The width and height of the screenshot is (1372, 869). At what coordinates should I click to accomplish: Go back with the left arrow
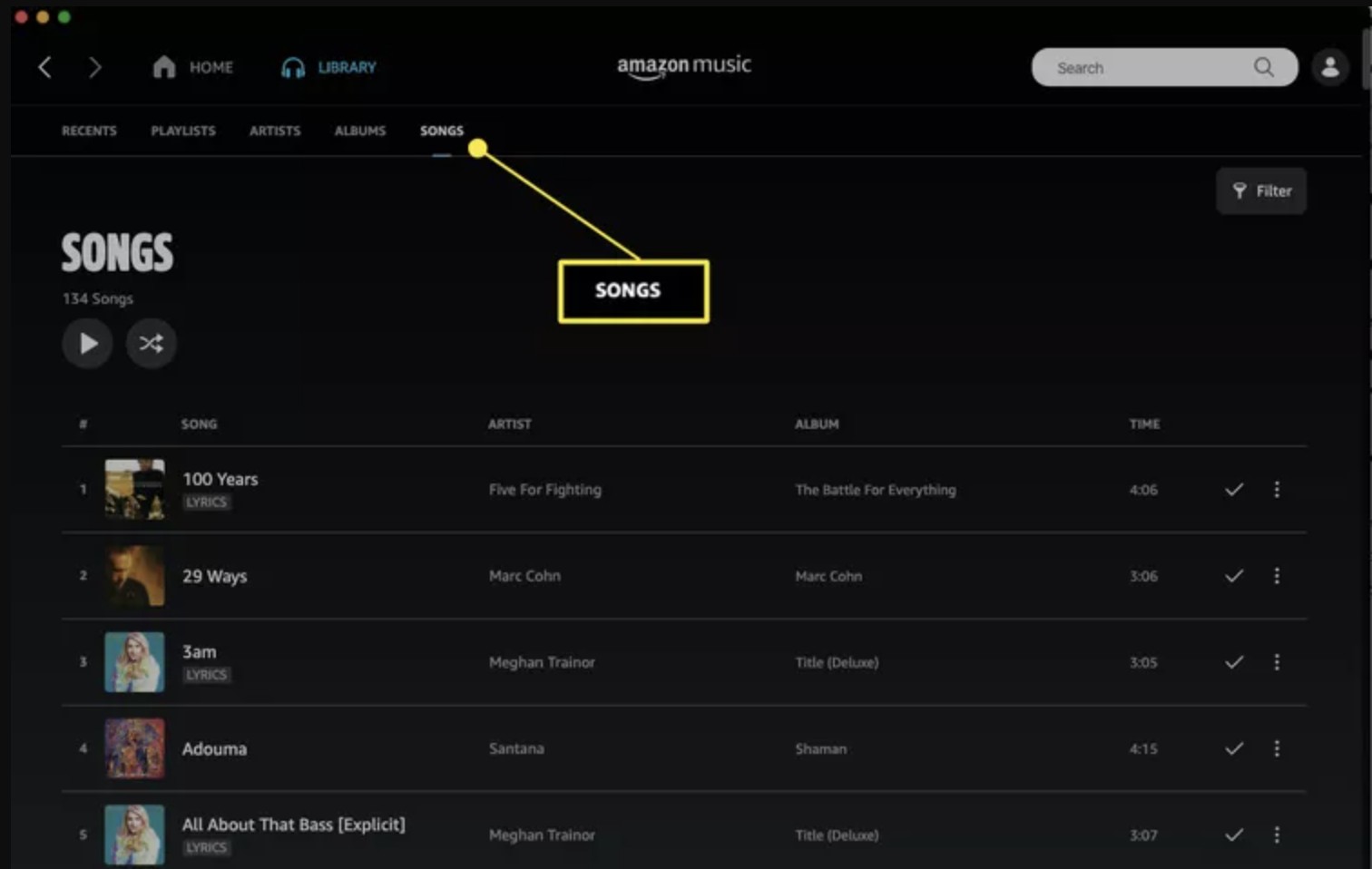pyautogui.click(x=44, y=67)
